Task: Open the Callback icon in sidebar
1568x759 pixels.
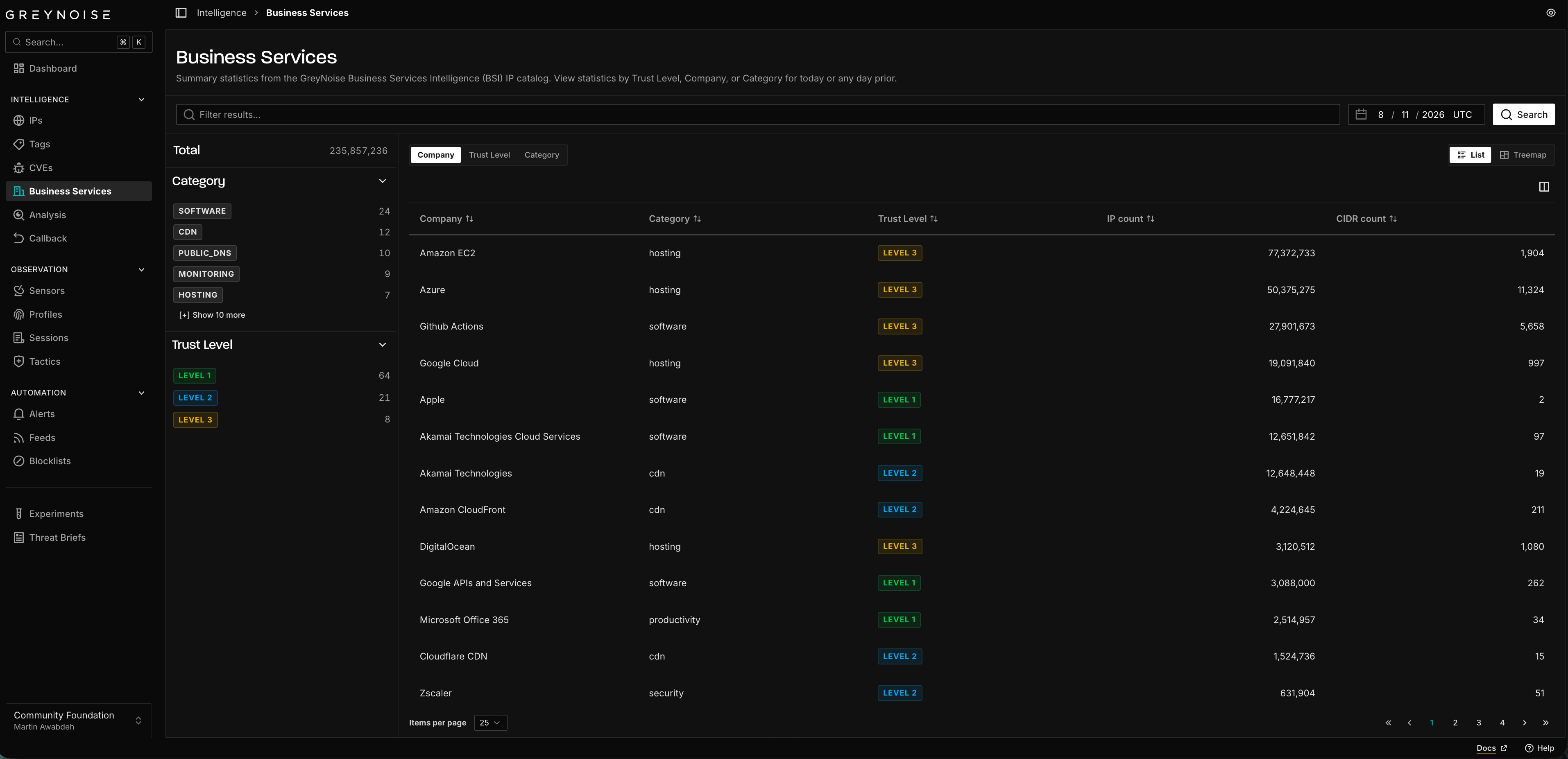Action: 19,238
